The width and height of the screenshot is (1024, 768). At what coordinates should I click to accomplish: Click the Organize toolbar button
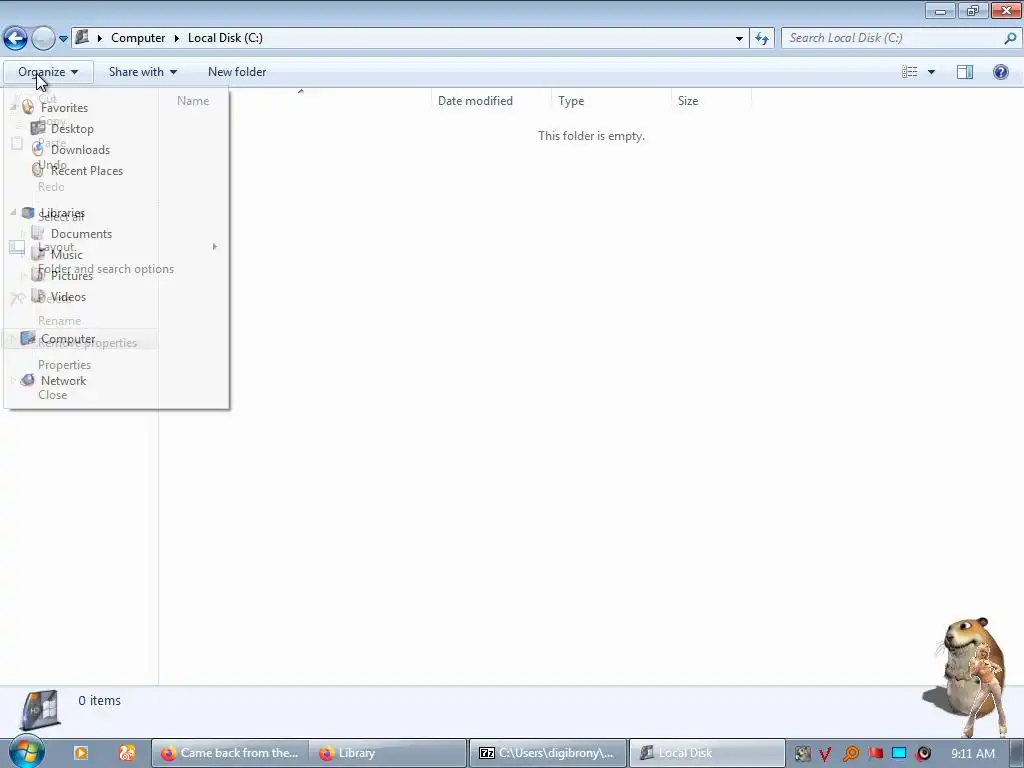coord(48,72)
